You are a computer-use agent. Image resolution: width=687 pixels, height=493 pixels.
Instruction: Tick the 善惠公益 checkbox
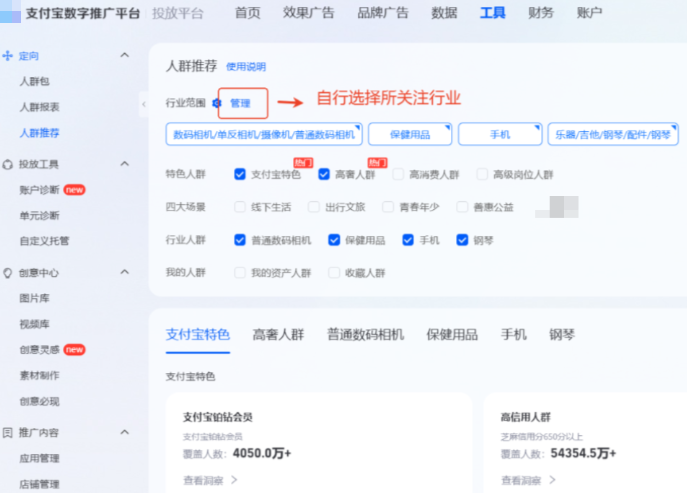pos(462,207)
